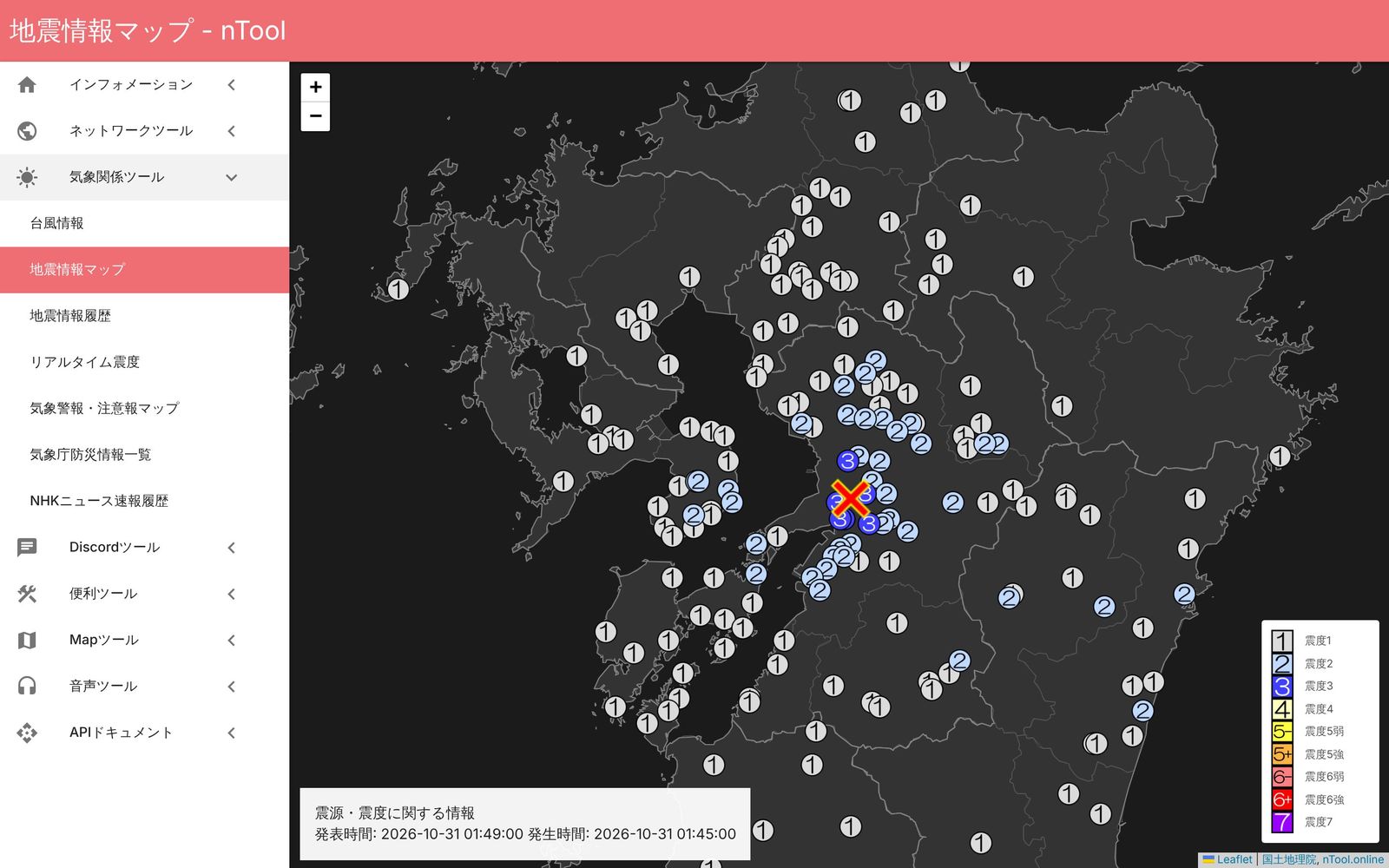Click the 震源・震度に関する情報 info panel text
The height and width of the screenshot is (868, 1389).
pyautogui.click(x=395, y=813)
